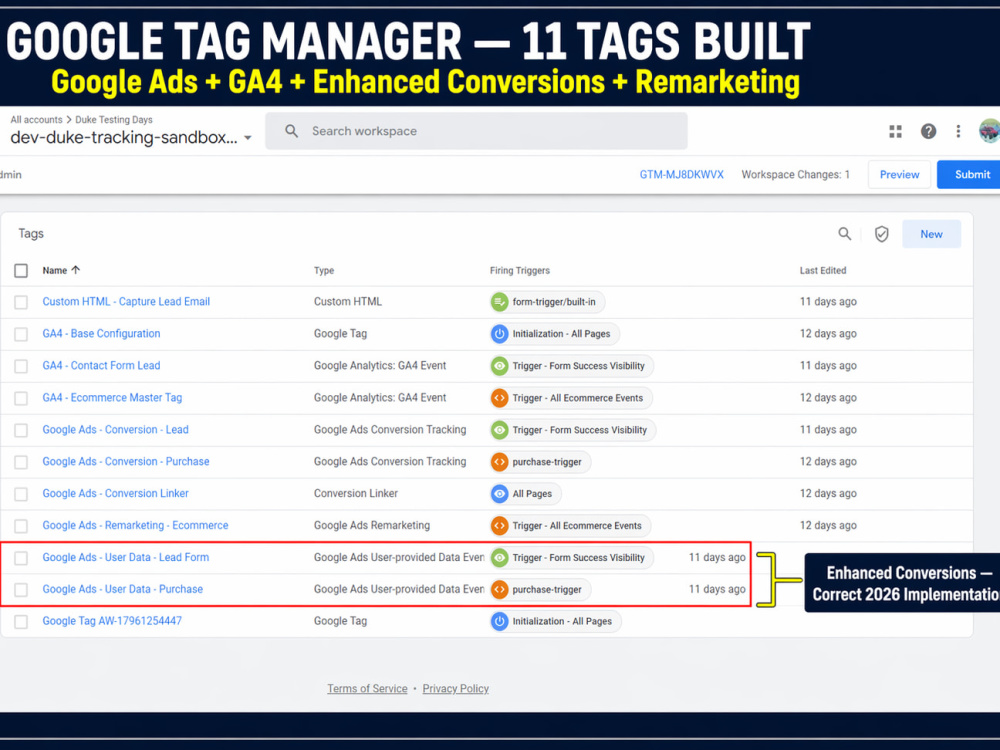Click the purchase-trigger chip in Conversion - Purchase row
The height and width of the screenshot is (750, 1000).
pyautogui.click(x=540, y=462)
